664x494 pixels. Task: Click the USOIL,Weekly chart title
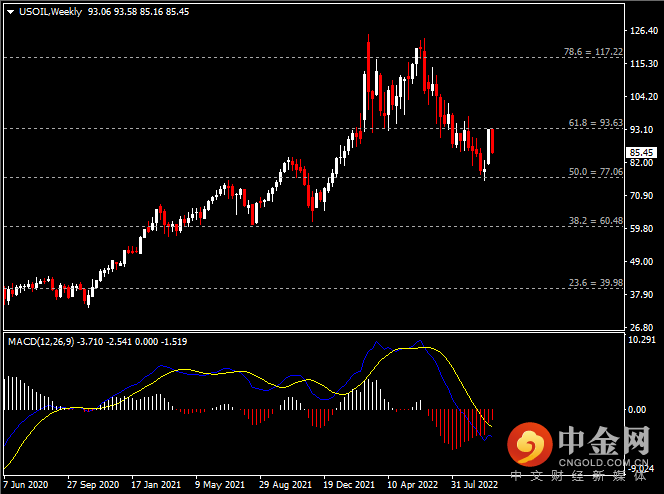click(x=50, y=10)
